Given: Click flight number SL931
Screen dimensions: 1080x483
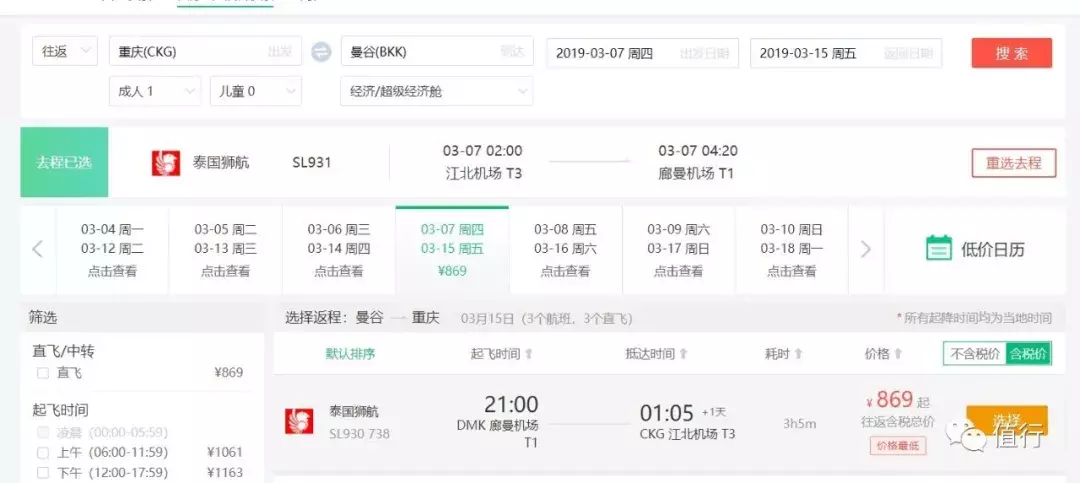Looking at the screenshot, I should pos(311,163).
